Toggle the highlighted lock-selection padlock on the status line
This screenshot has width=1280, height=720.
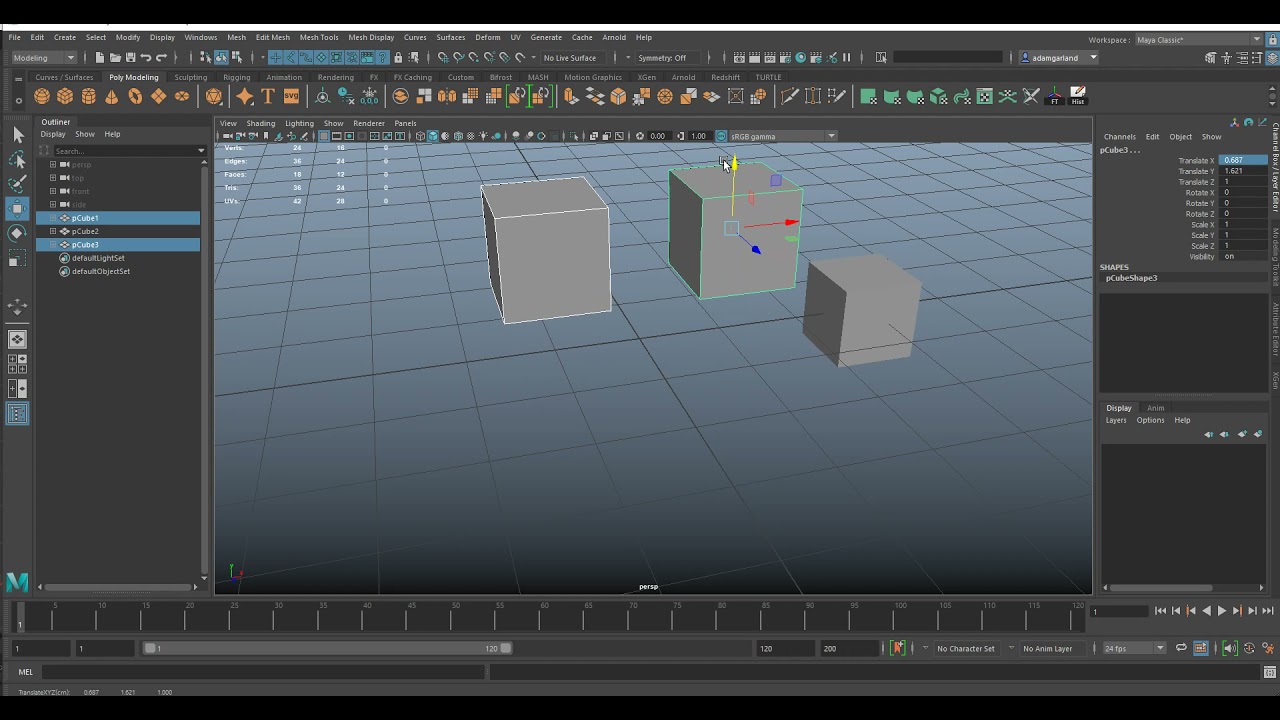click(398, 58)
